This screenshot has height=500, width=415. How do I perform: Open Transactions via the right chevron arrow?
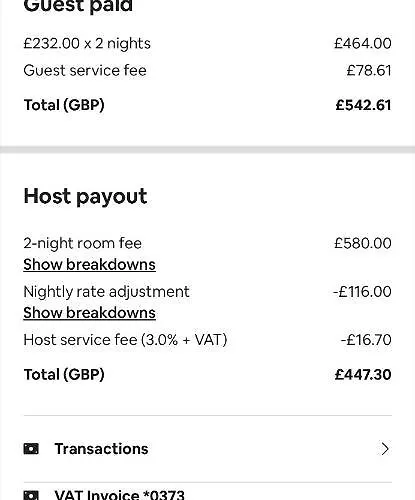coord(385,449)
